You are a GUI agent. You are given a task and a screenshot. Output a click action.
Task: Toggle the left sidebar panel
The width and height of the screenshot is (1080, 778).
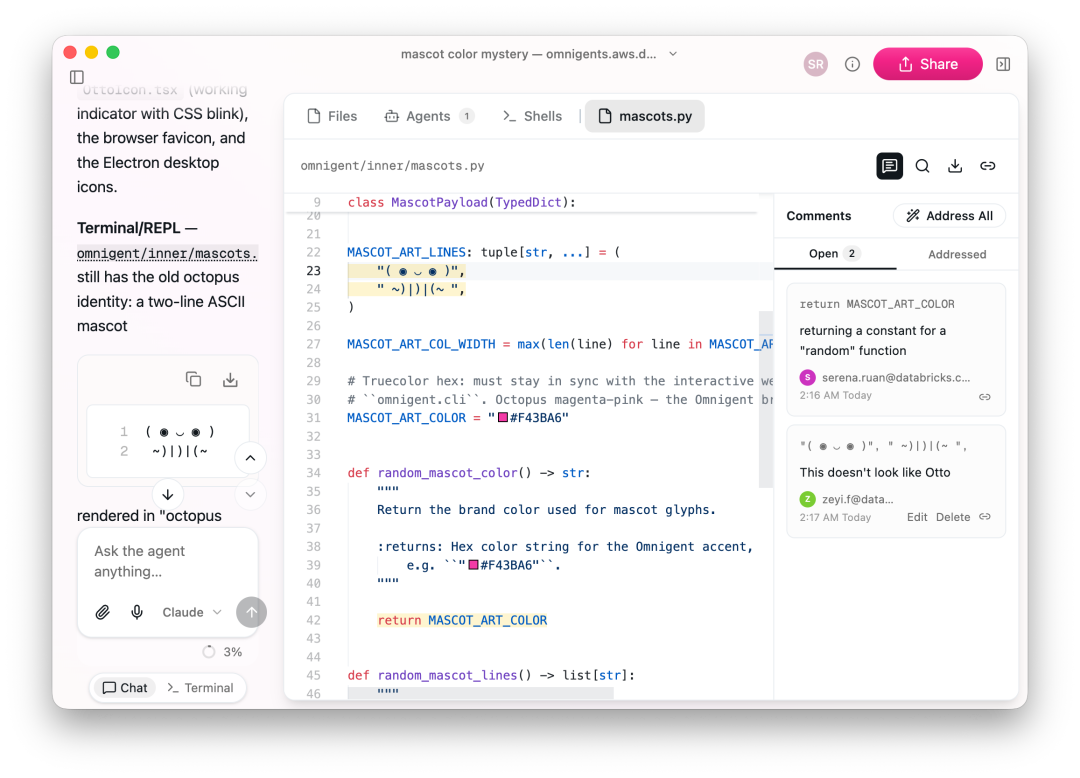77,77
